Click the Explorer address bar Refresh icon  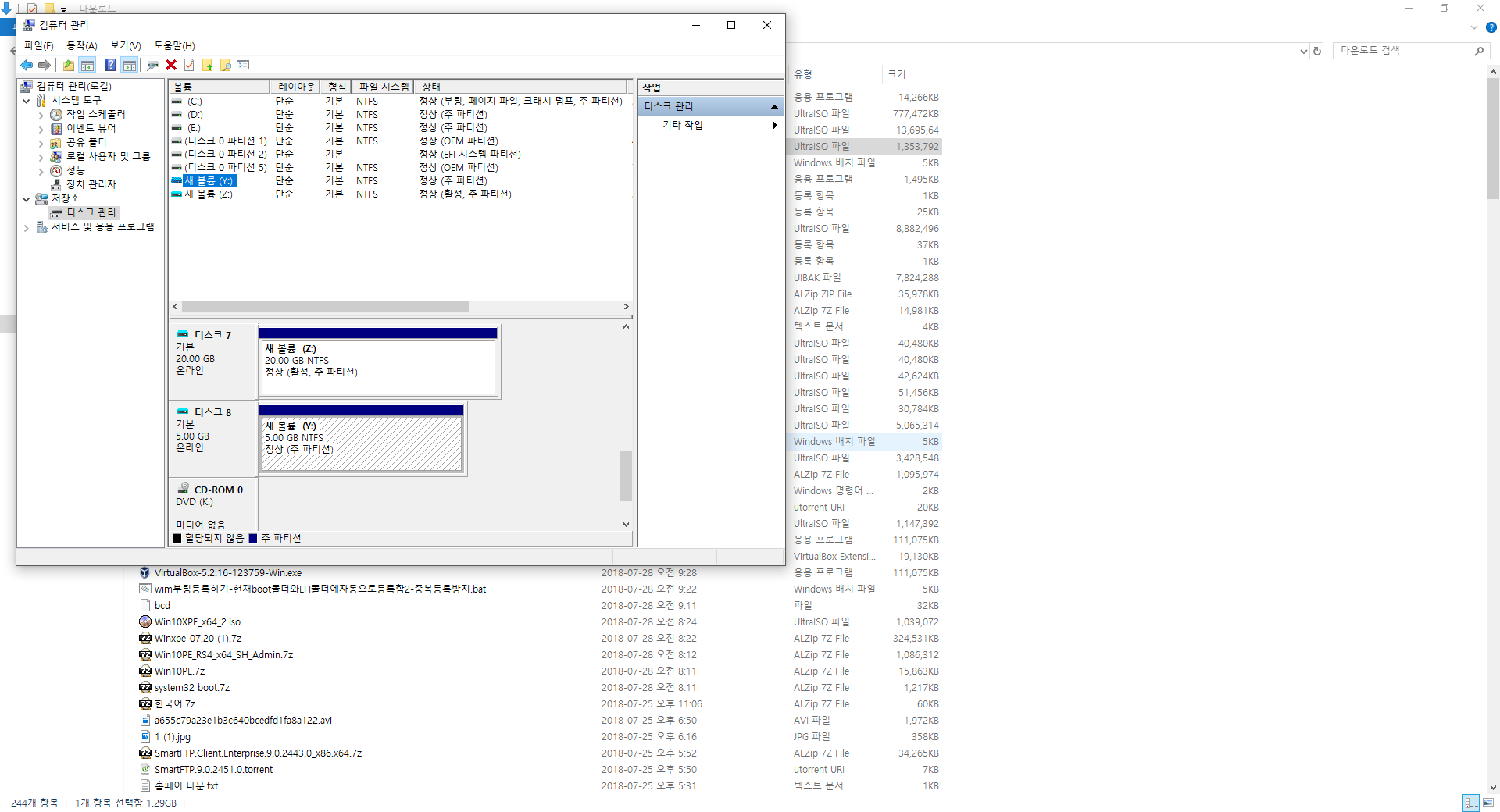(x=1317, y=51)
